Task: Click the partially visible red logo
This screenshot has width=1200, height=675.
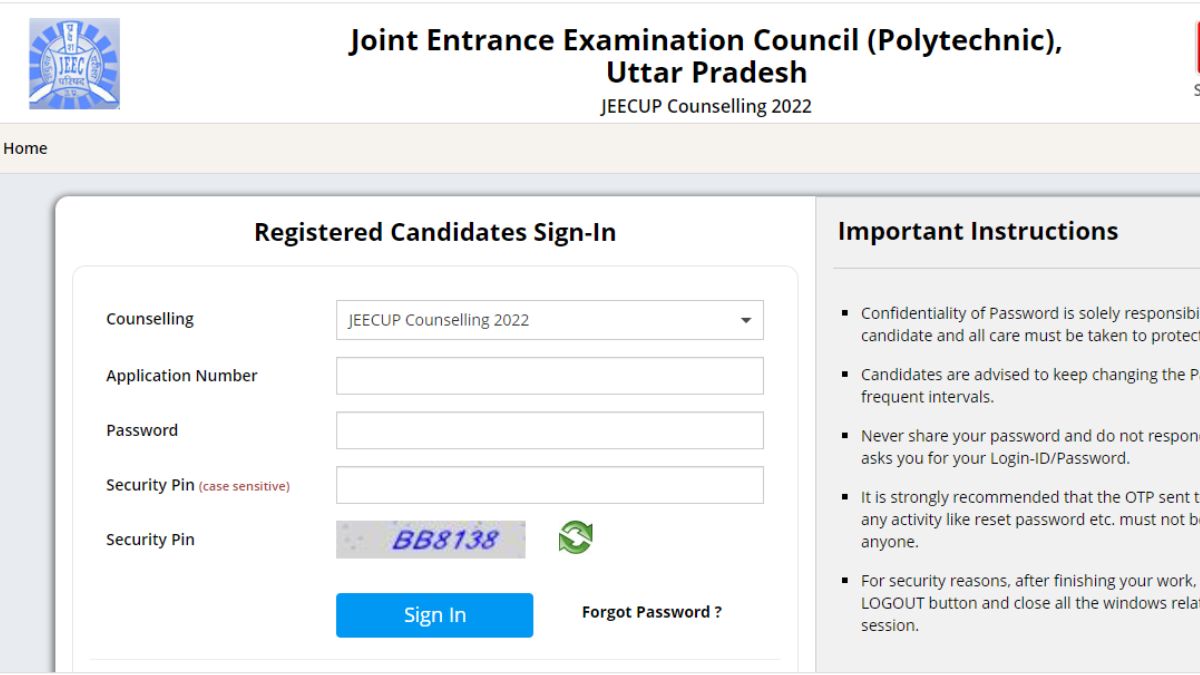Action: click(1196, 50)
